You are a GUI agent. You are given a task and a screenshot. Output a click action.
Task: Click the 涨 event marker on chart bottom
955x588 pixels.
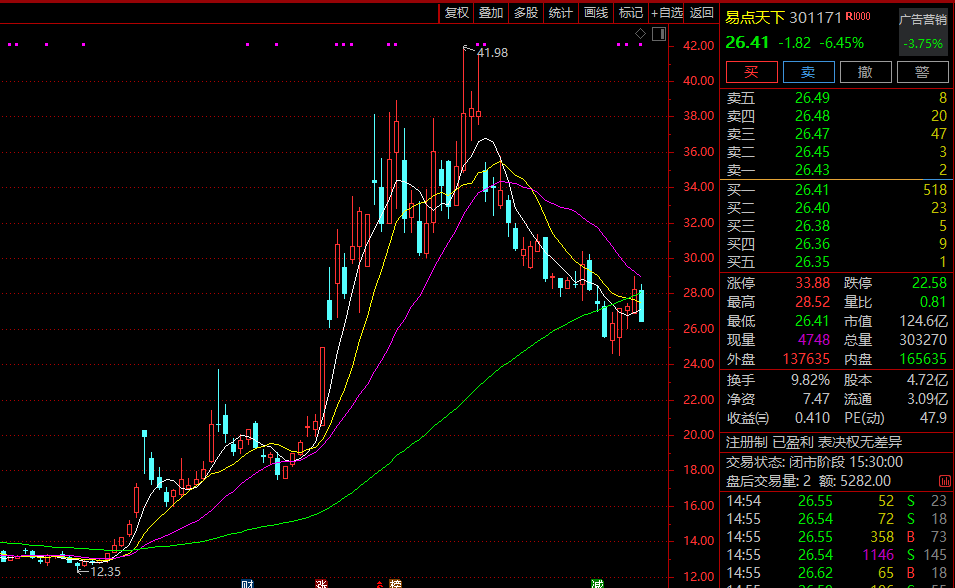pyautogui.click(x=322, y=583)
